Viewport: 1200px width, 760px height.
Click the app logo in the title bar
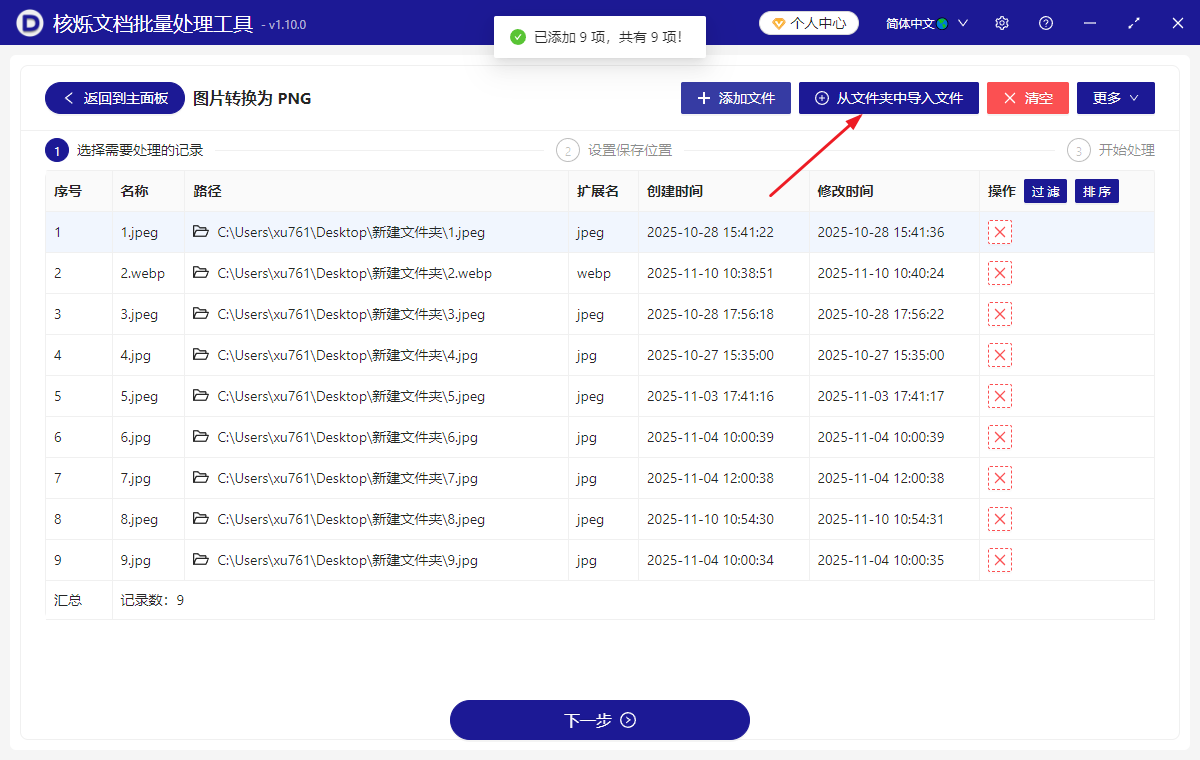28,22
